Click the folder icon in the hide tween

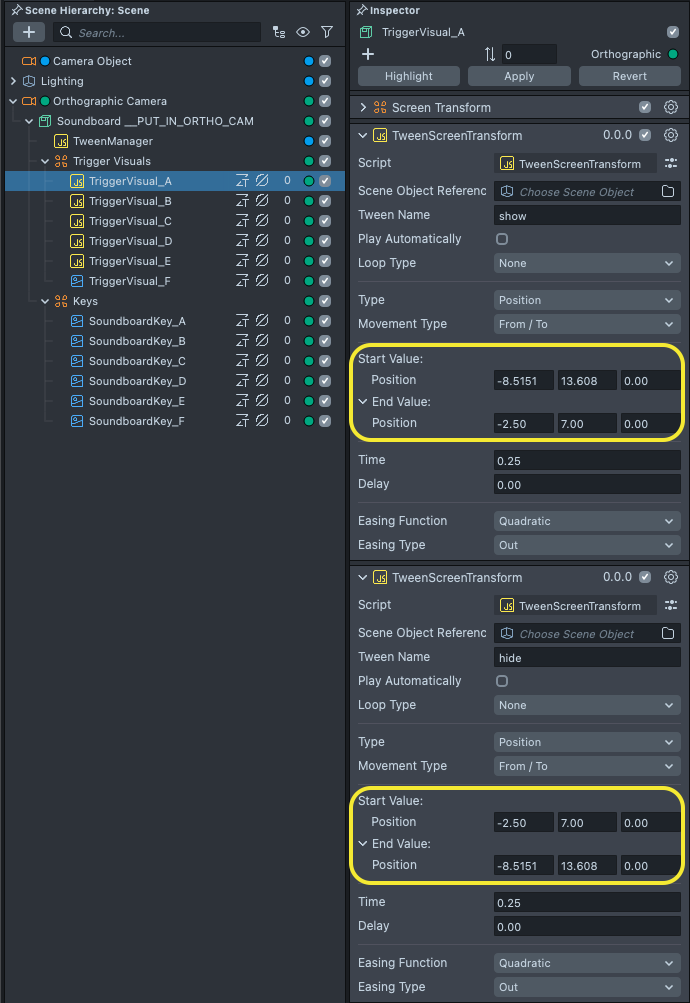(x=668, y=633)
